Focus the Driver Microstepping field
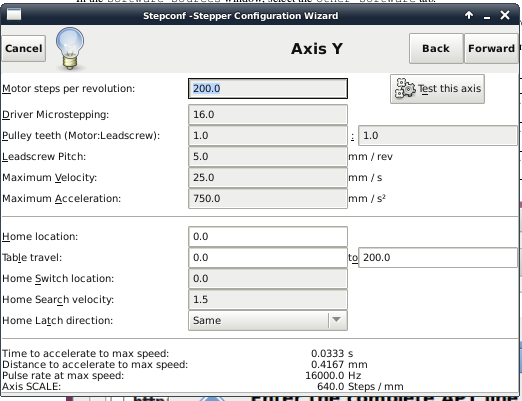The width and height of the screenshot is (522, 401). [x=268, y=115]
